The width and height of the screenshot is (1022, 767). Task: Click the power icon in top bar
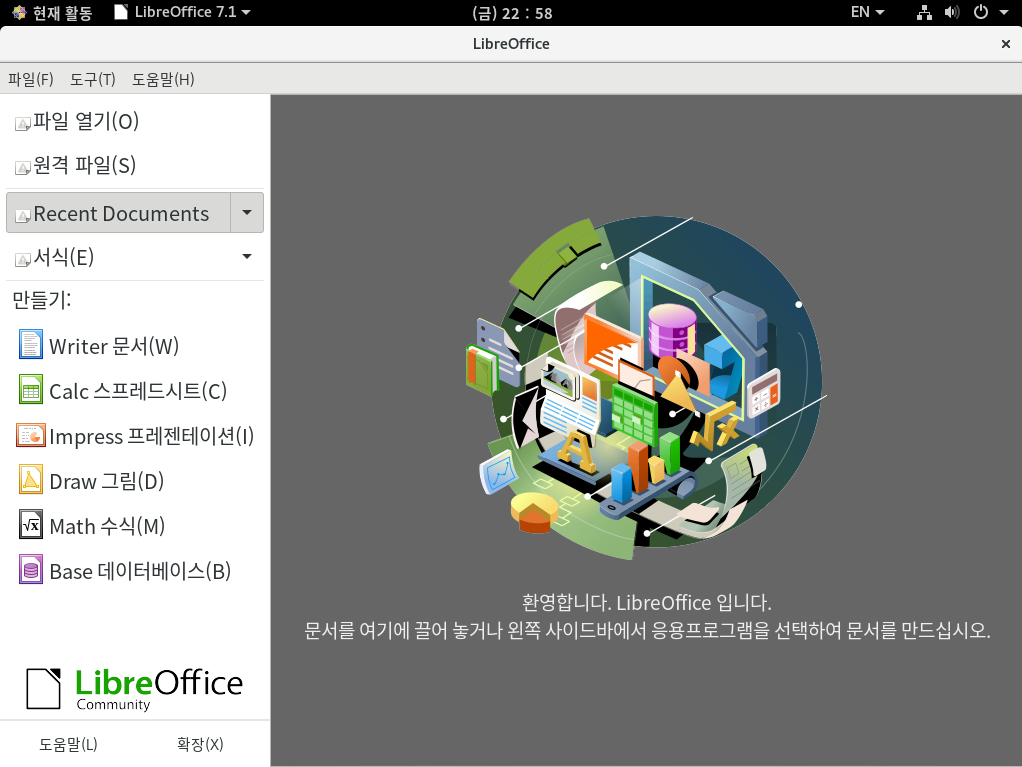click(980, 12)
